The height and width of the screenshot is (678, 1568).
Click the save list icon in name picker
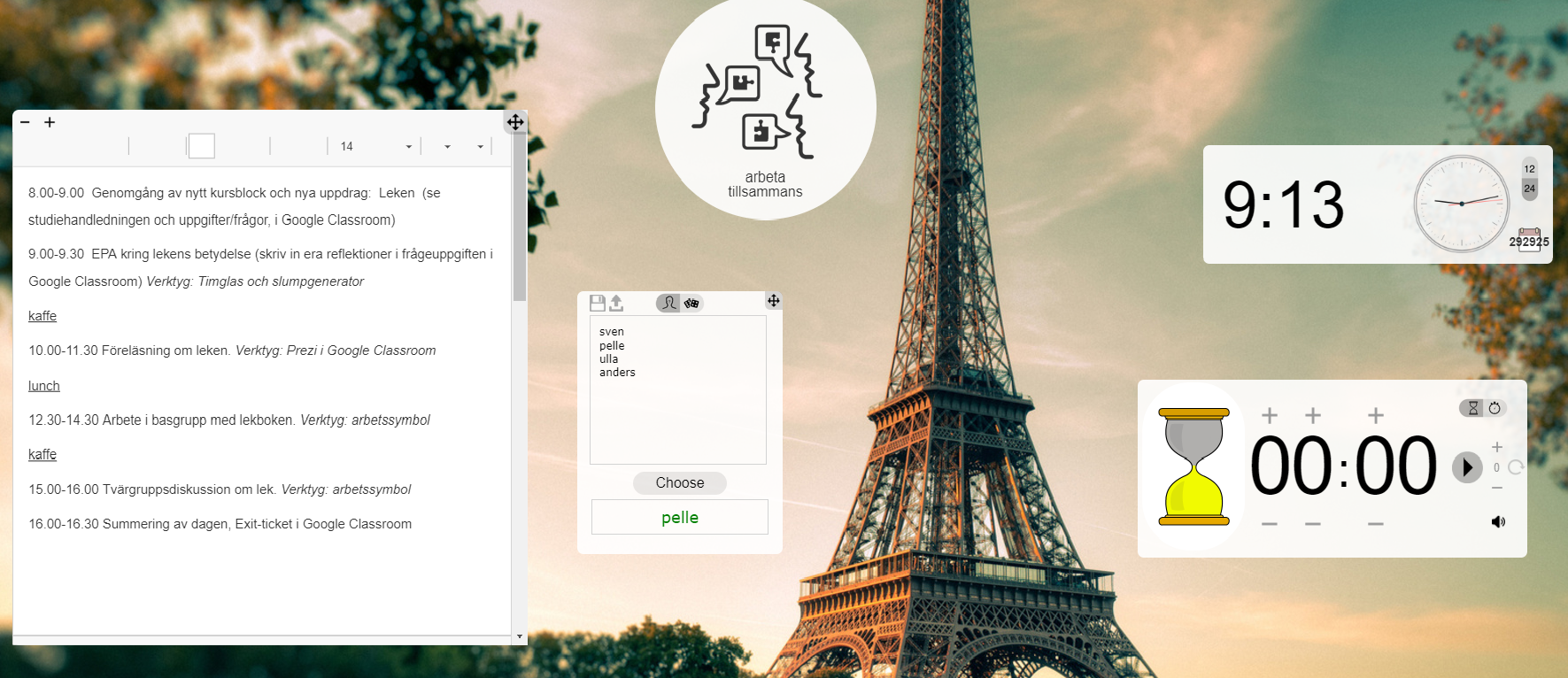pyautogui.click(x=598, y=304)
